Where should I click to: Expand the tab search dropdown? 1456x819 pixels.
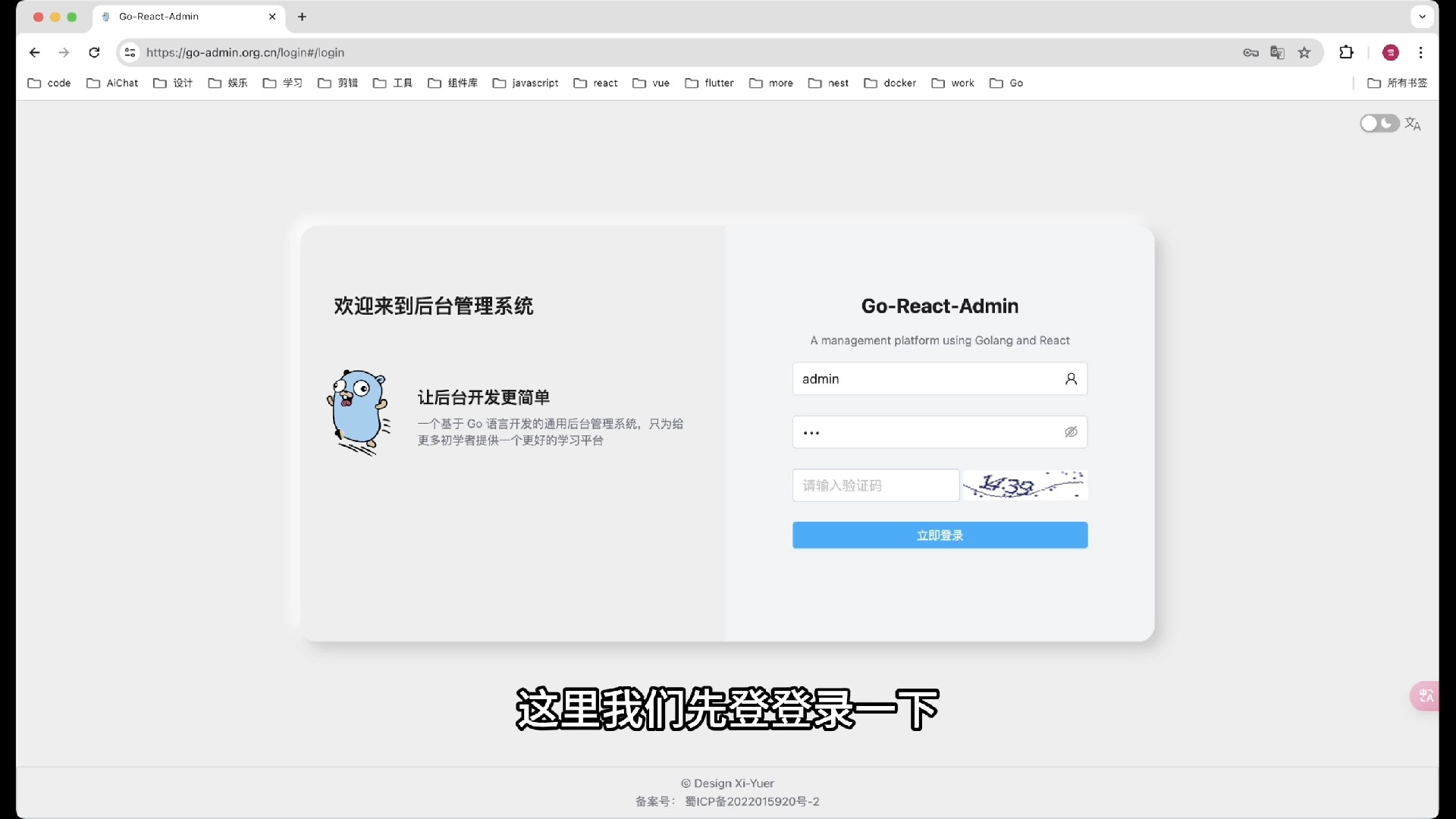click(x=1422, y=17)
